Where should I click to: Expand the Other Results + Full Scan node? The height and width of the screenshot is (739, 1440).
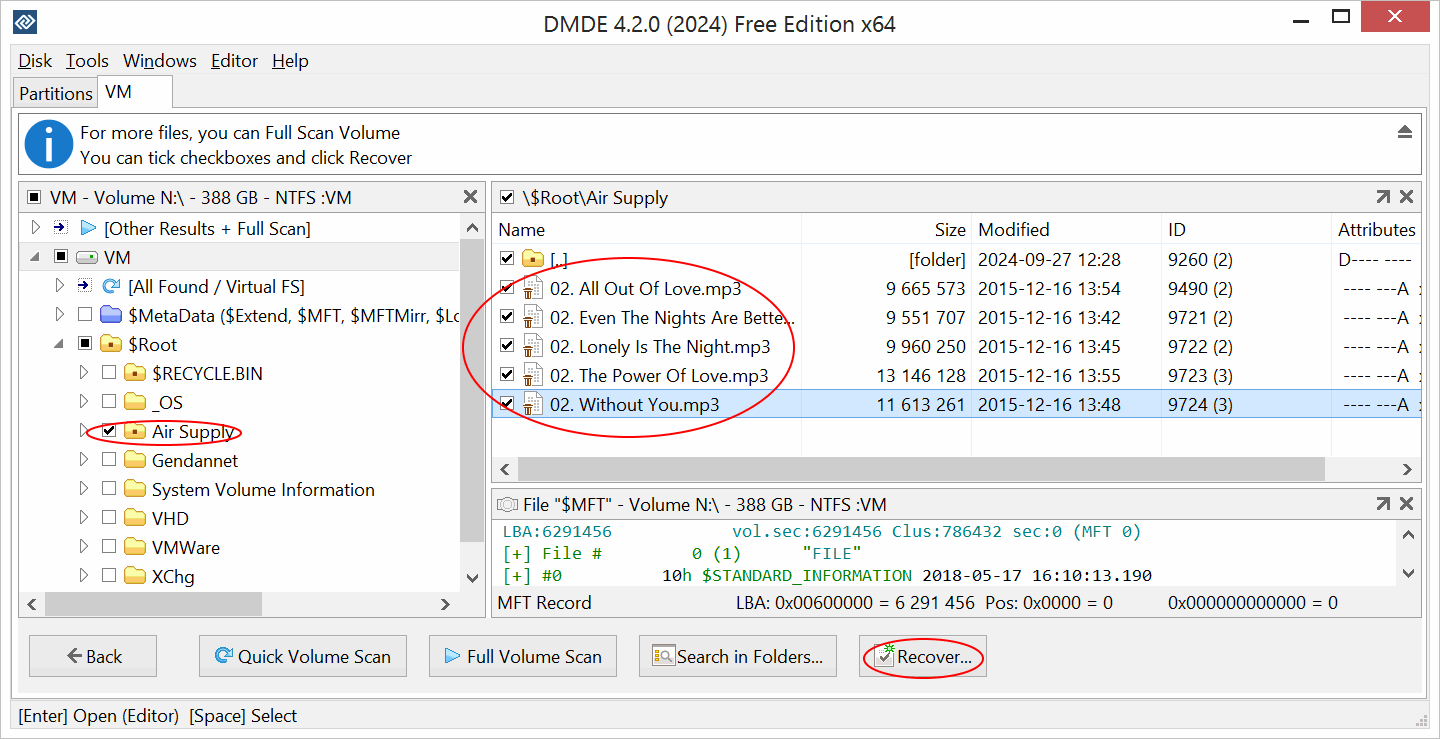pyautogui.click(x=36, y=228)
